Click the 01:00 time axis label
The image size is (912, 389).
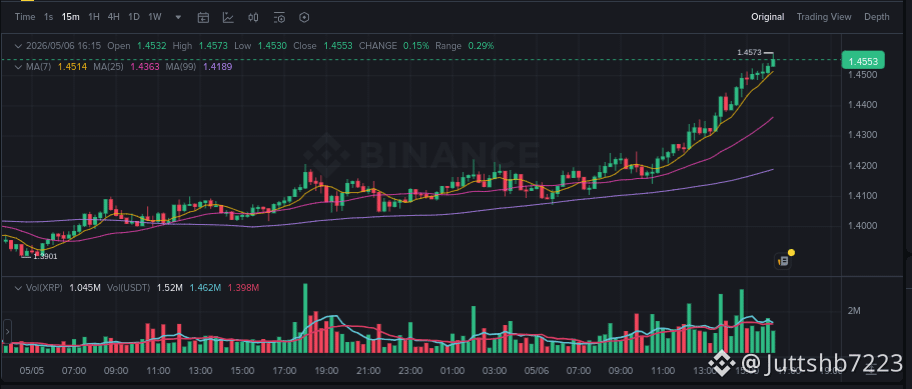[x=453, y=370]
